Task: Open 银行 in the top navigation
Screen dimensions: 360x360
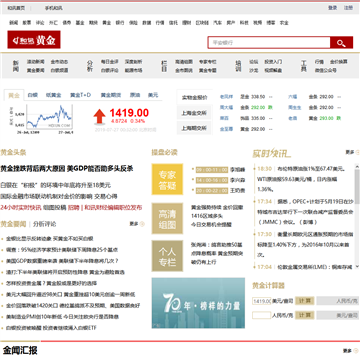Action: [120, 23]
